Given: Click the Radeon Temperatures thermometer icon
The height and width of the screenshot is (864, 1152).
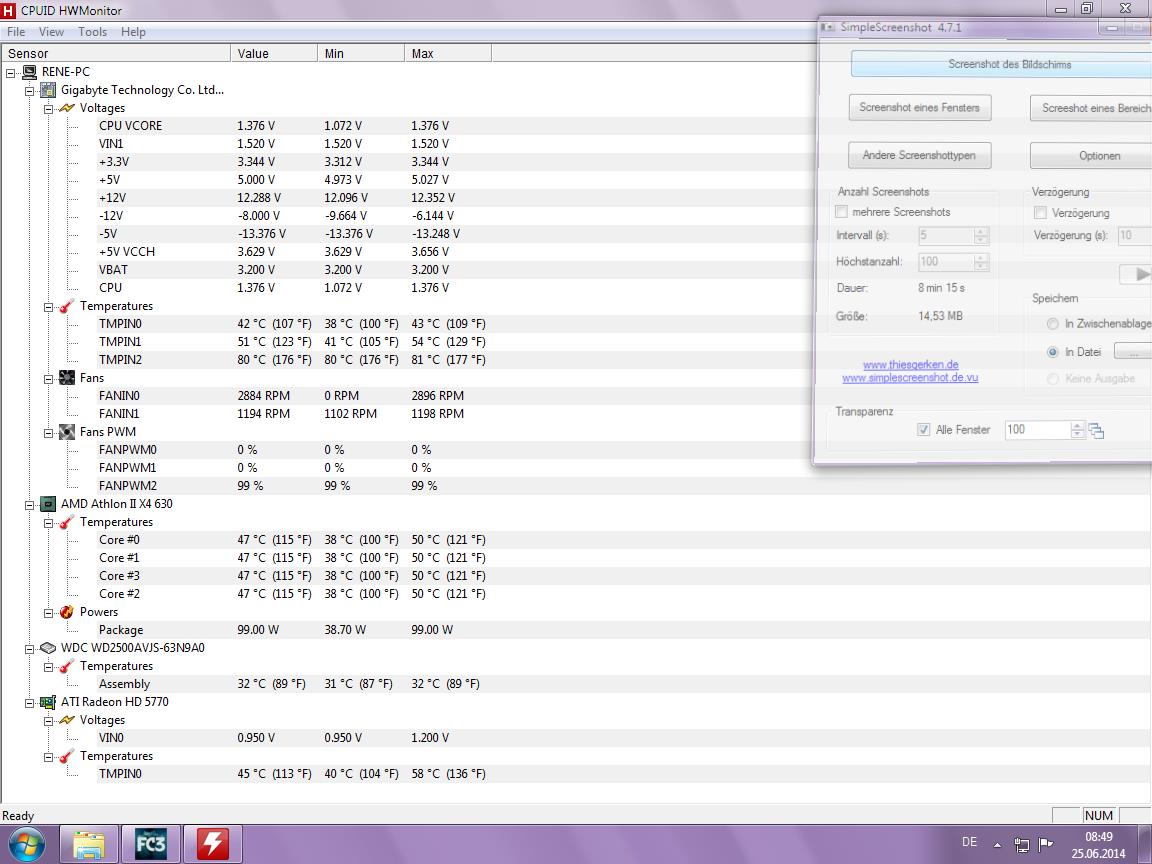Looking at the screenshot, I should (x=67, y=756).
